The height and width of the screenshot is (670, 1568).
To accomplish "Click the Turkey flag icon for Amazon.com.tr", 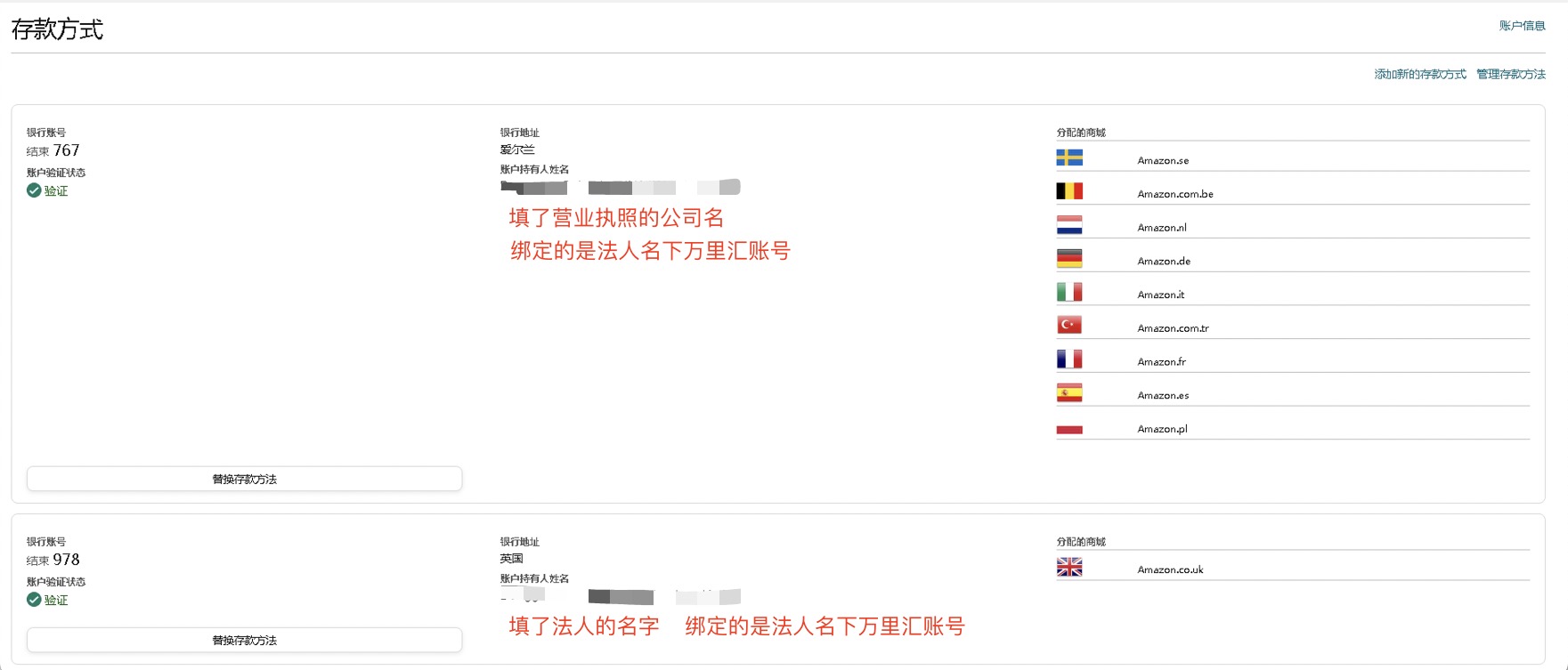I will coord(1069,326).
